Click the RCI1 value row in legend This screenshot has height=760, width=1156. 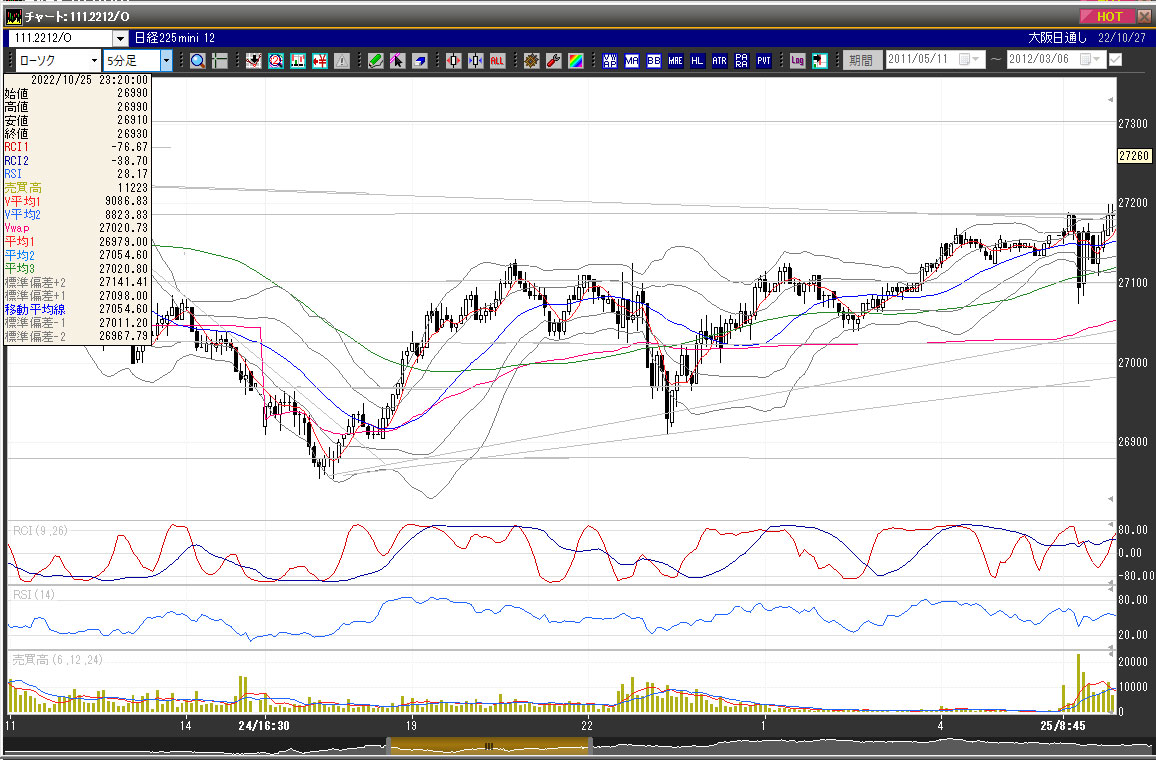point(77,147)
